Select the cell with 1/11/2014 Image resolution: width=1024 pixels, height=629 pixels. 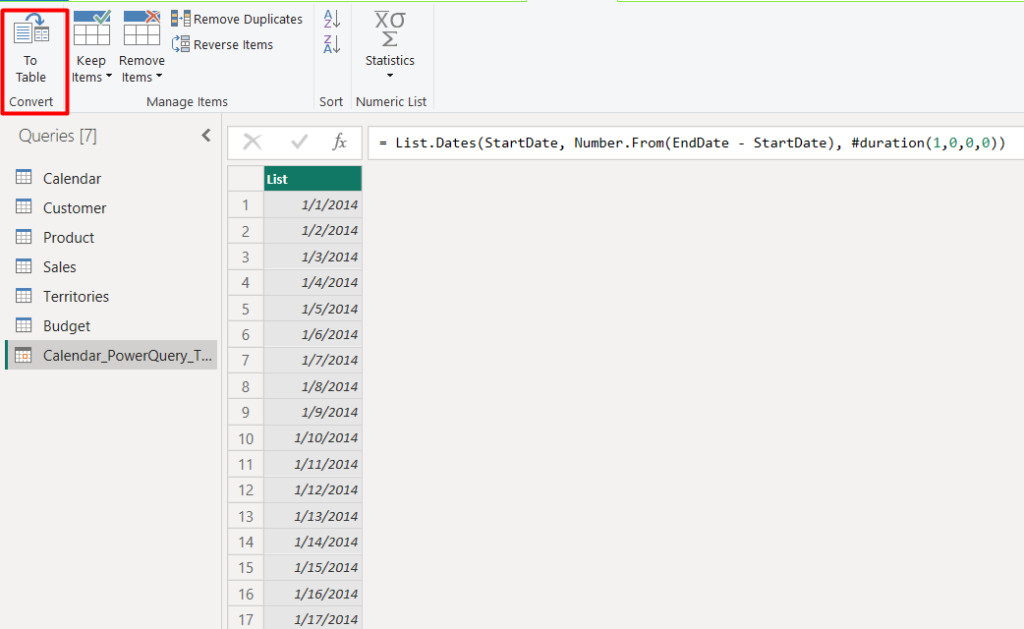point(313,464)
